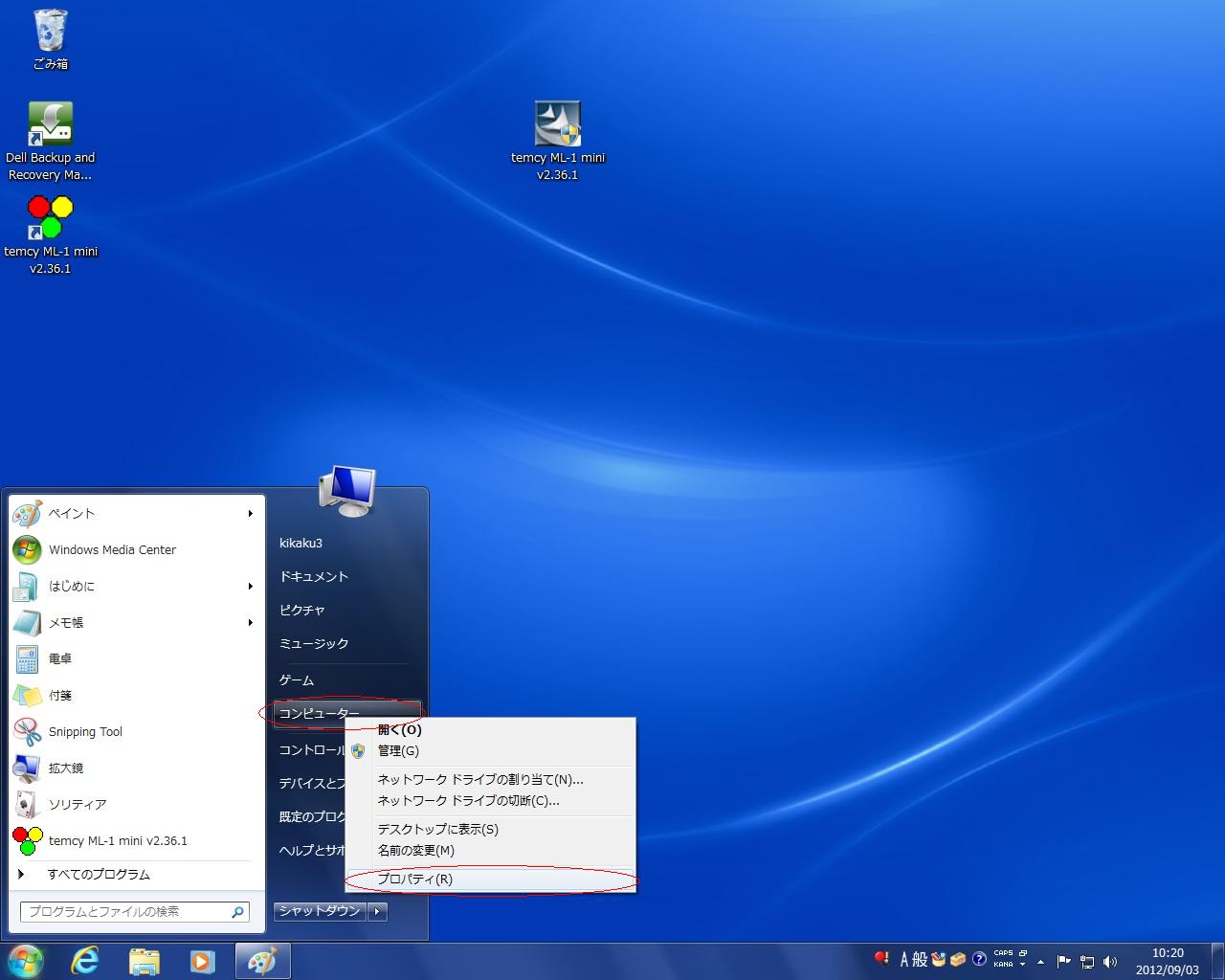This screenshot has height=980, width=1225.
Task: Switch to Paint taskbar button
Action: (262, 961)
